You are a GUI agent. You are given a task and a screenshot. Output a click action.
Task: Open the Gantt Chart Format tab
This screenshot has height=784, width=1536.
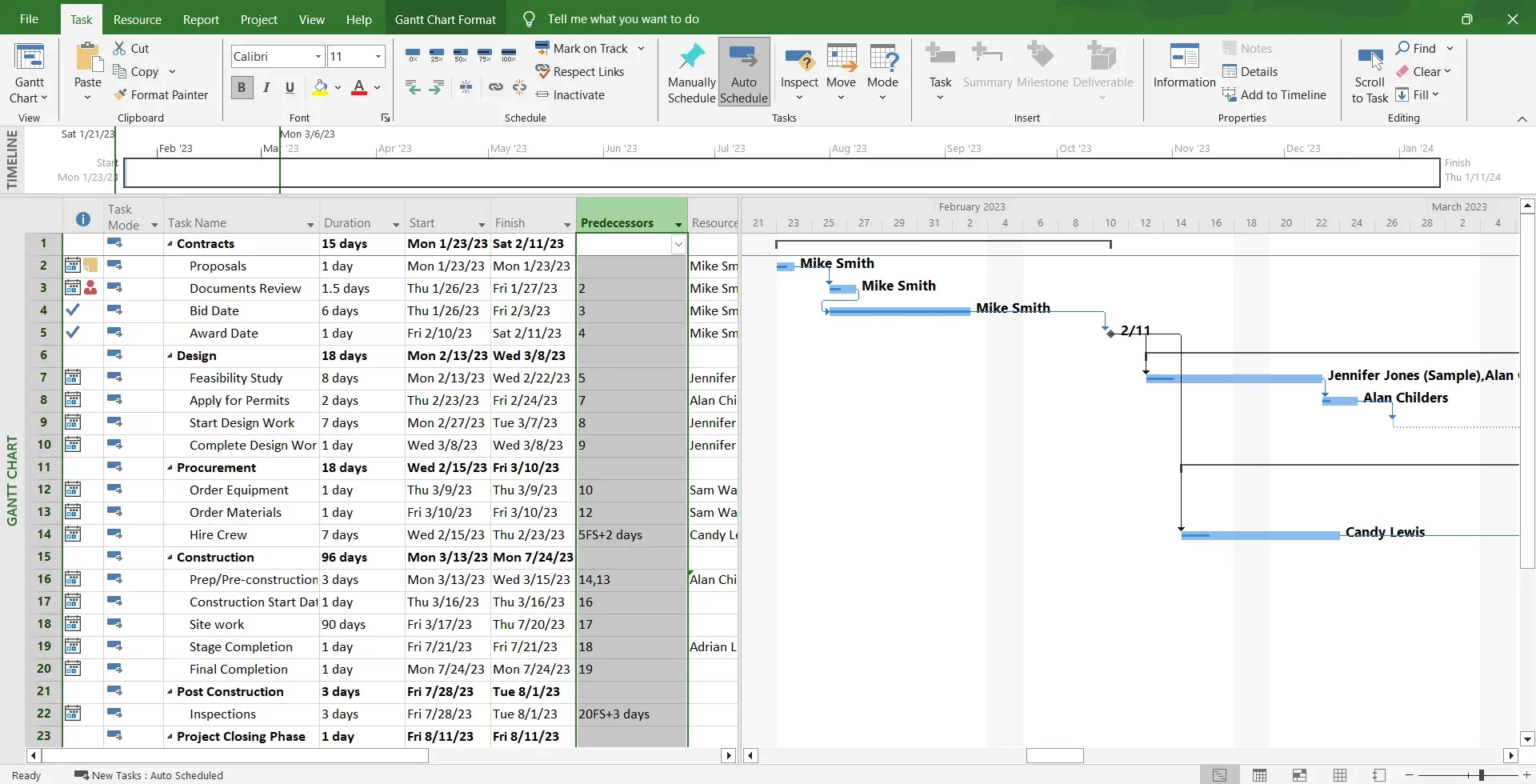[x=446, y=19]
